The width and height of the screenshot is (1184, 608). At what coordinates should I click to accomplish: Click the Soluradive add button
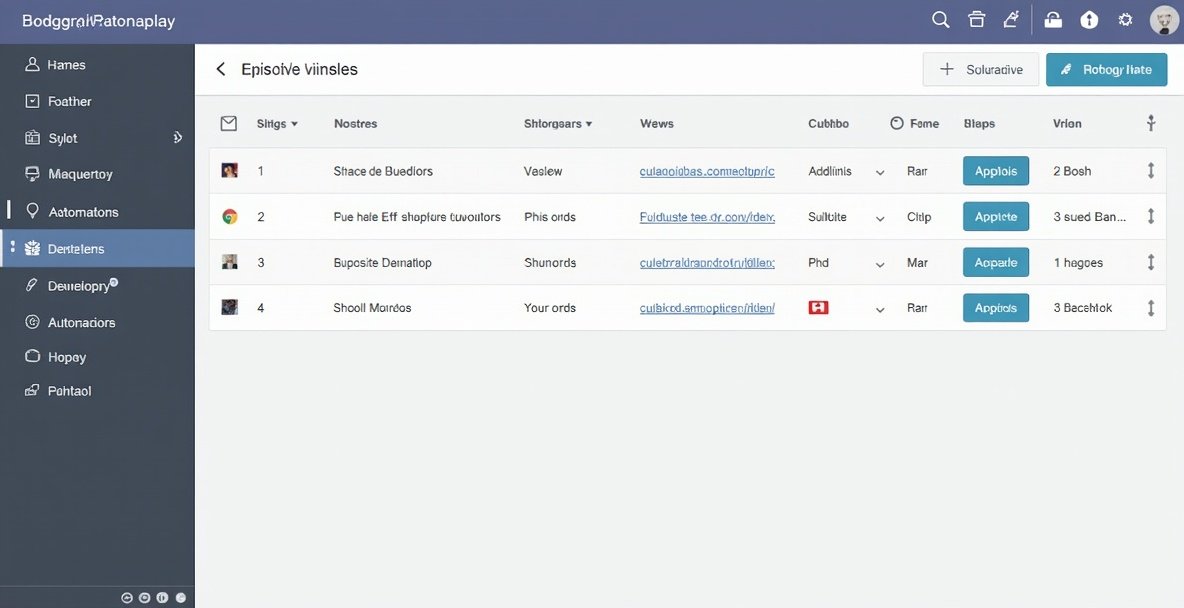pos(980,70)
